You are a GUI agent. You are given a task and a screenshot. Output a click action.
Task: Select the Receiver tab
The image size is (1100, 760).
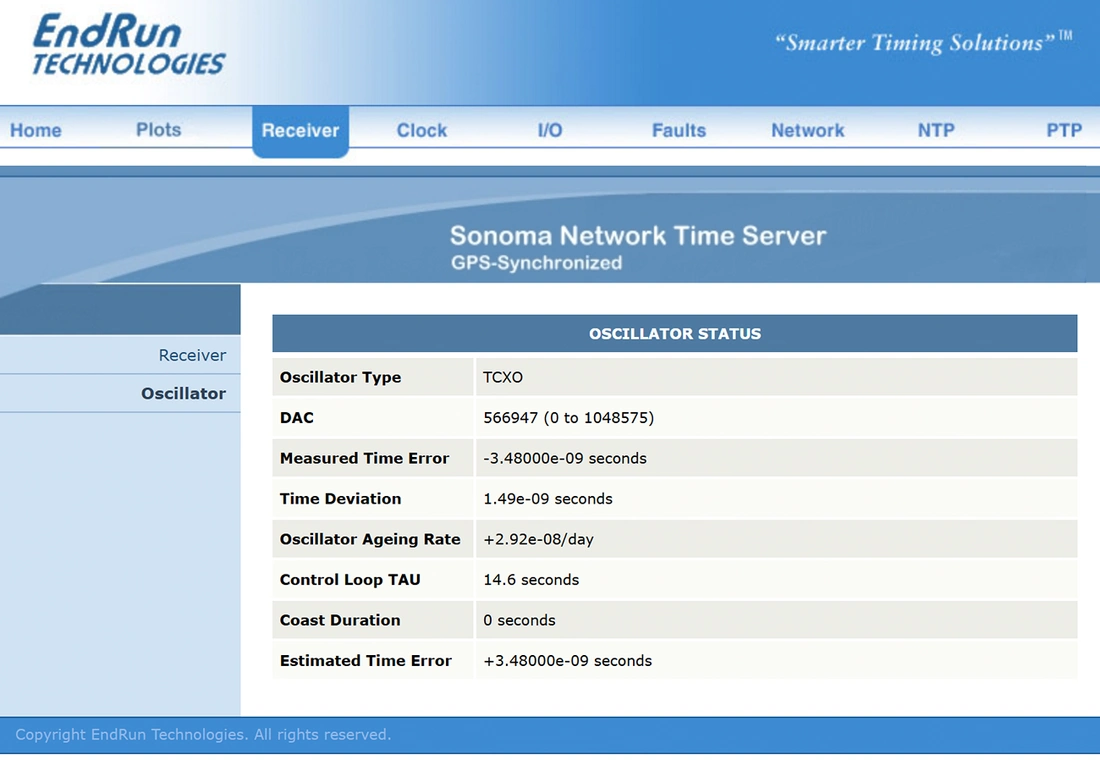click(300, 131)
